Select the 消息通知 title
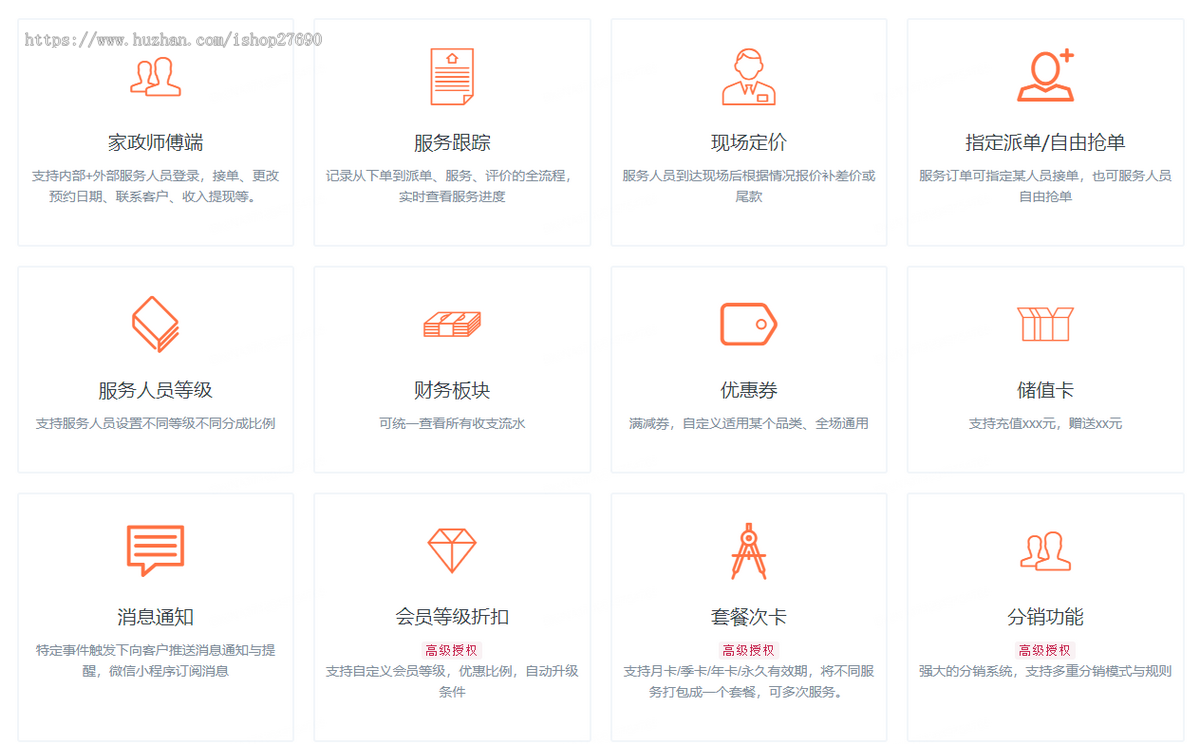 point(156,617)
